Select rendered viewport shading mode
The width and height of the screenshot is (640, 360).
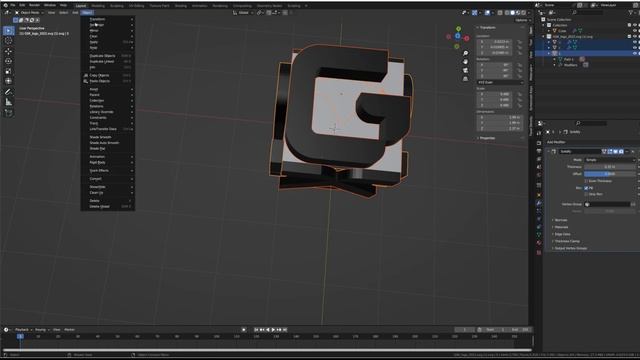[524, 13]
